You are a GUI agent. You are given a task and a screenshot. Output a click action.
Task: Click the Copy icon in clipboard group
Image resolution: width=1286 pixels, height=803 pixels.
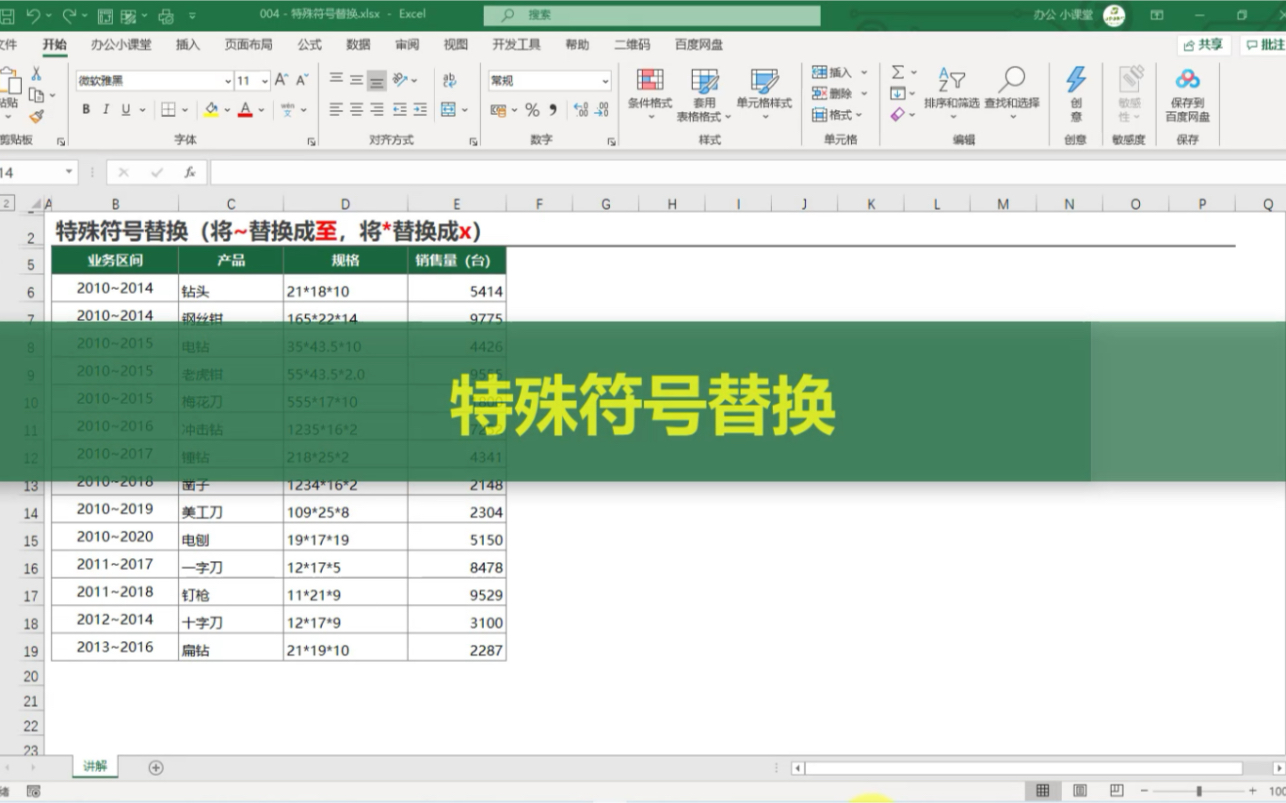(36, 95)
